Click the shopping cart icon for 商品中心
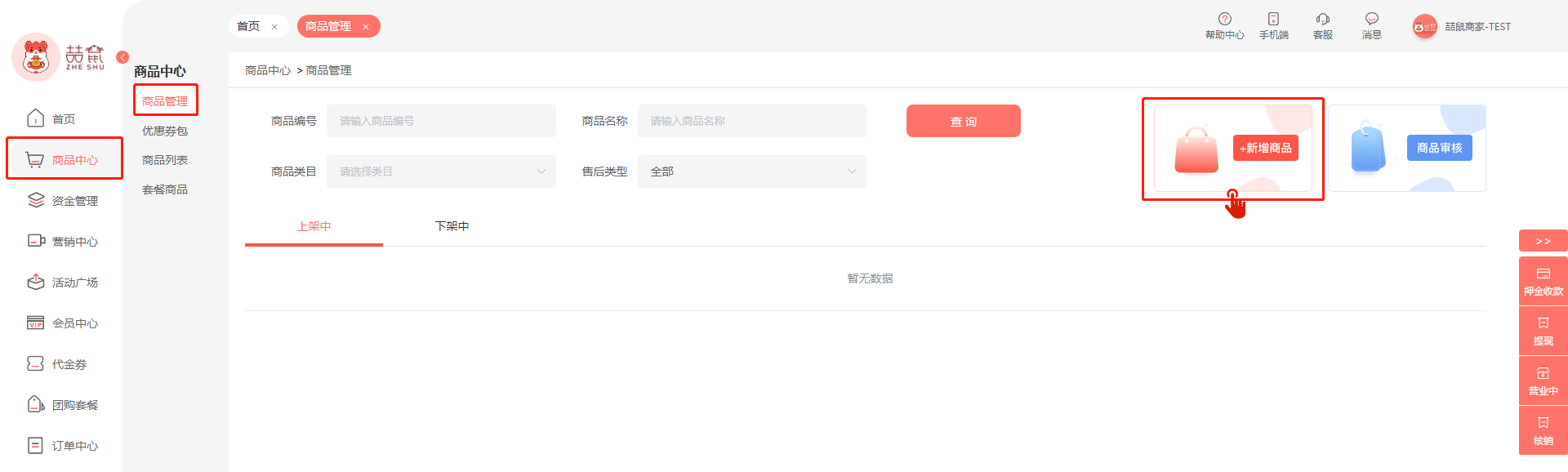Viewport: 1568px width, 472px height. (35, 159)
